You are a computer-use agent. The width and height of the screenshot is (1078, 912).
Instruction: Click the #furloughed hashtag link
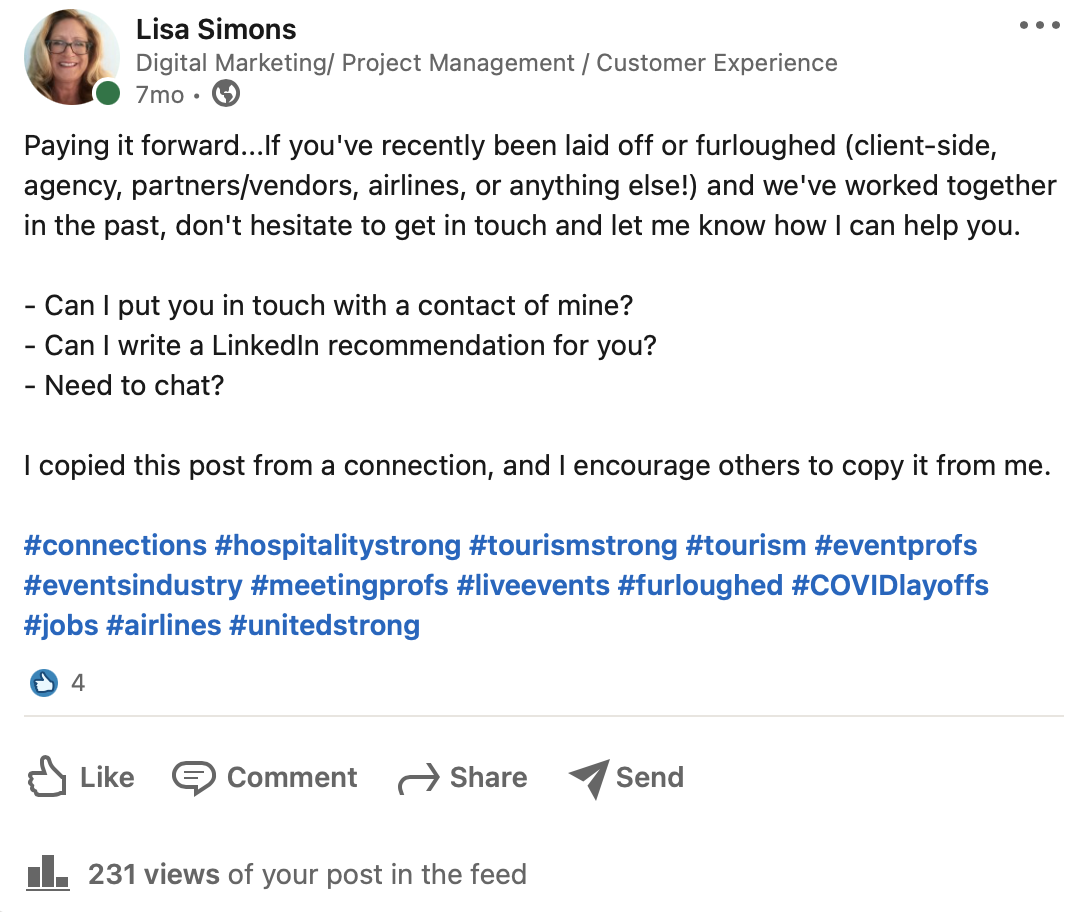point(700,585)
